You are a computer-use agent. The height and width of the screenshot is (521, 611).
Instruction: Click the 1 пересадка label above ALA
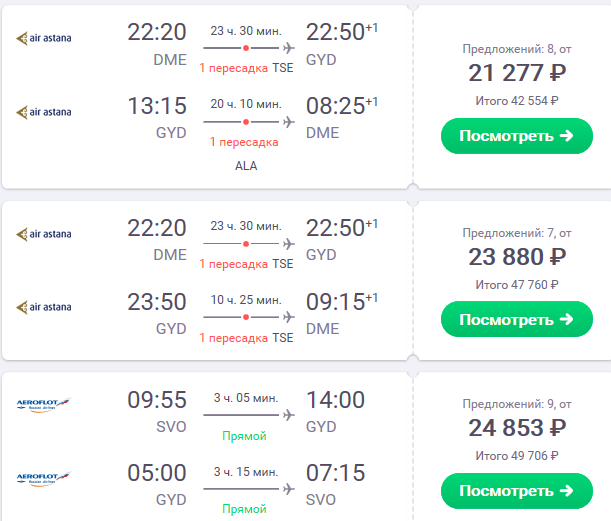point(245,142)
